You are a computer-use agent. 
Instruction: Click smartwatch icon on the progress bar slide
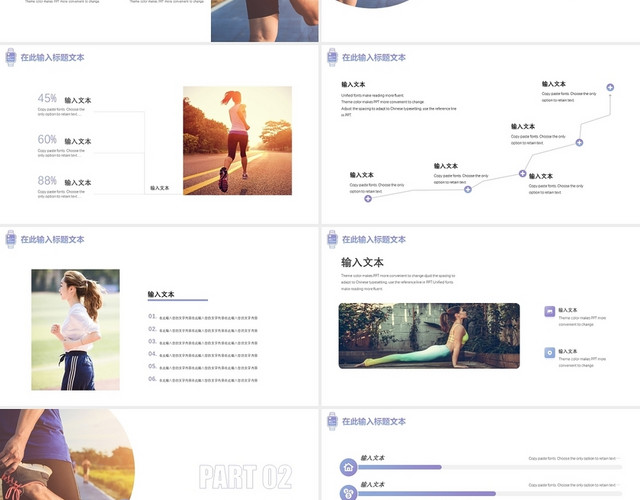point(332,421)
